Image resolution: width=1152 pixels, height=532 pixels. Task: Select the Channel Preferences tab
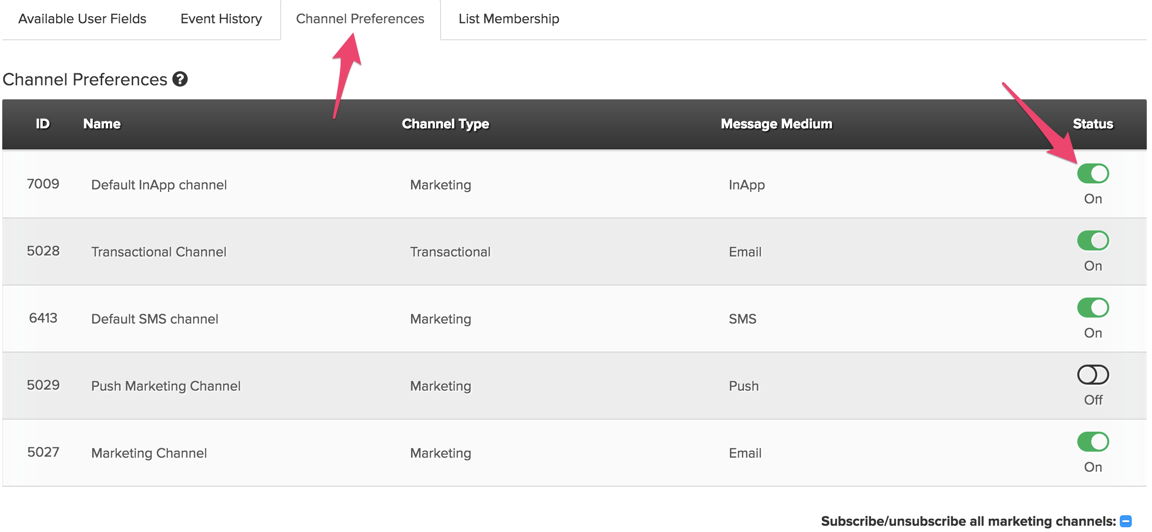pyautogui.click(x=360, y=19)
